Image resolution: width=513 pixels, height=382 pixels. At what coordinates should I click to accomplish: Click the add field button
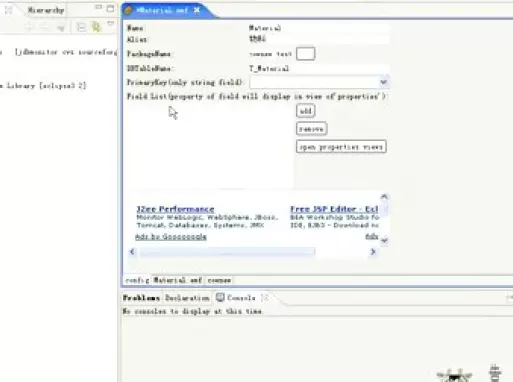click(306, 111)
